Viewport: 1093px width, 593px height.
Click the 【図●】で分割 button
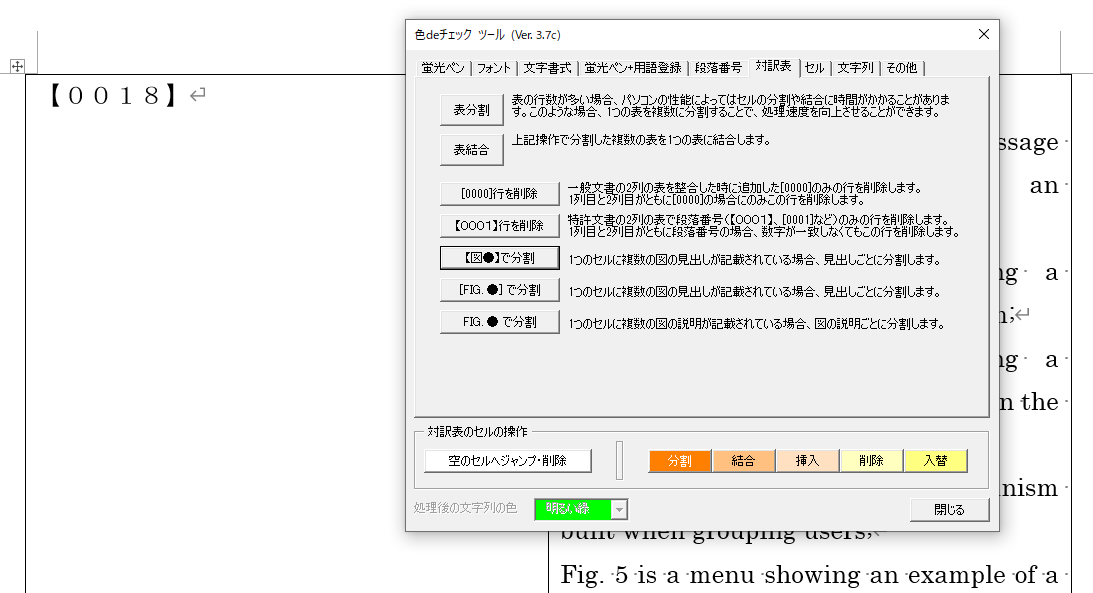(499, 258)
